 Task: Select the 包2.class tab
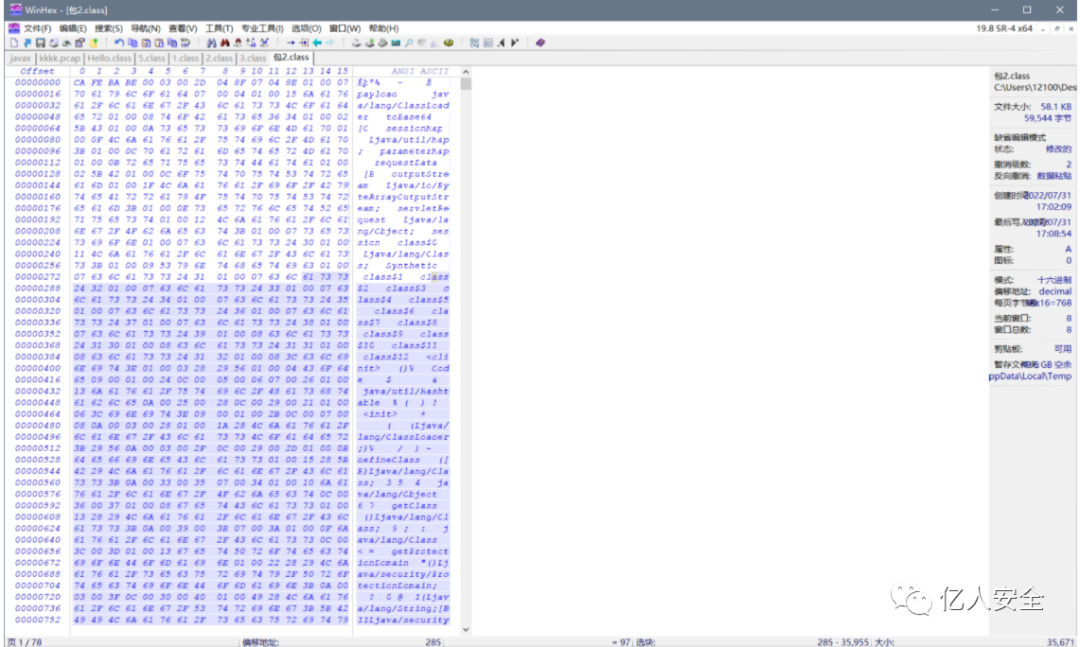click(x=291, y=57)
